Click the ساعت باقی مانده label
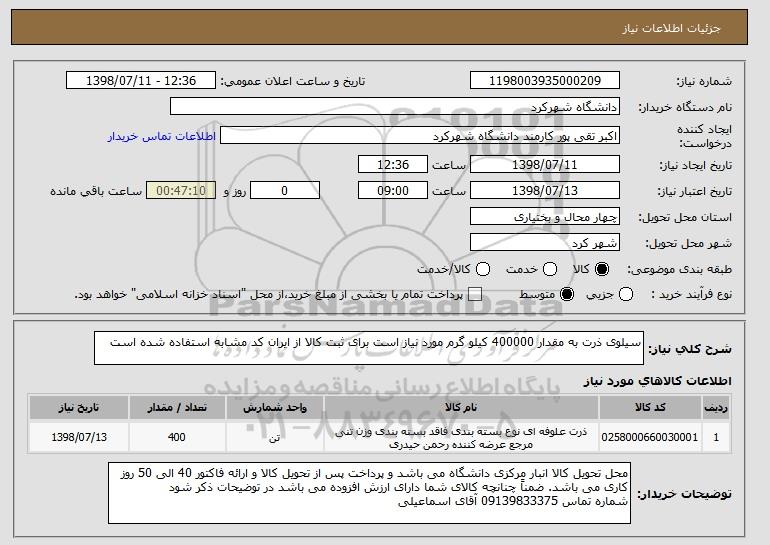Screen dimensions: 770x545 pyautogui.click(x=96, y=191)
